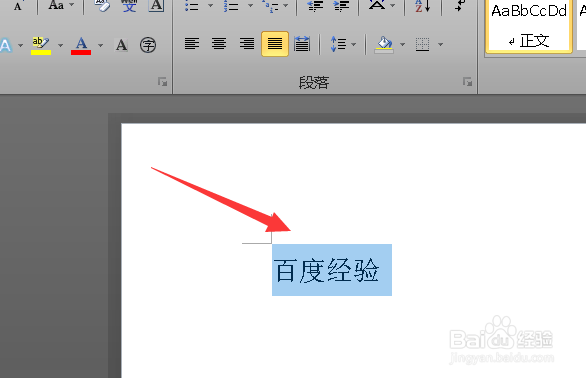Image resolution: width=586 pixels, height=378 pixels.
Task: Expand the Numbering dropdown arrow
Action: coord(250,5)
